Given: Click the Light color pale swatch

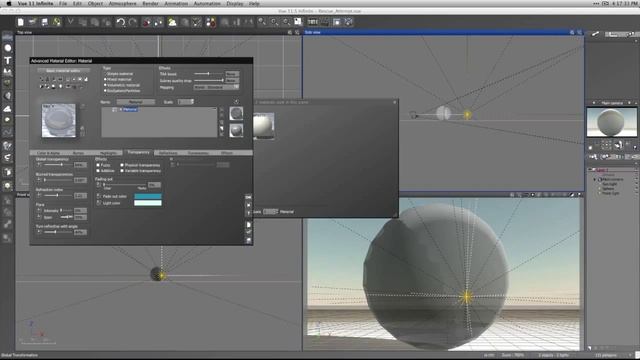Looking at the screenshot, I should [x=148, y=203].
